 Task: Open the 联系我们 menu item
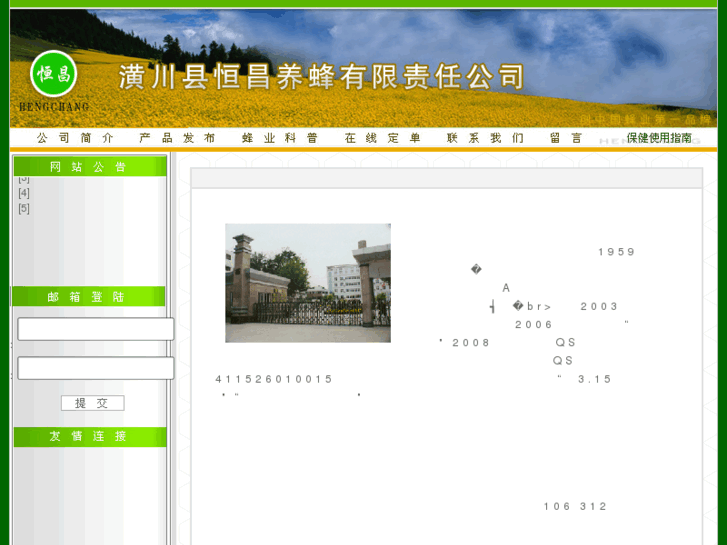485,138
